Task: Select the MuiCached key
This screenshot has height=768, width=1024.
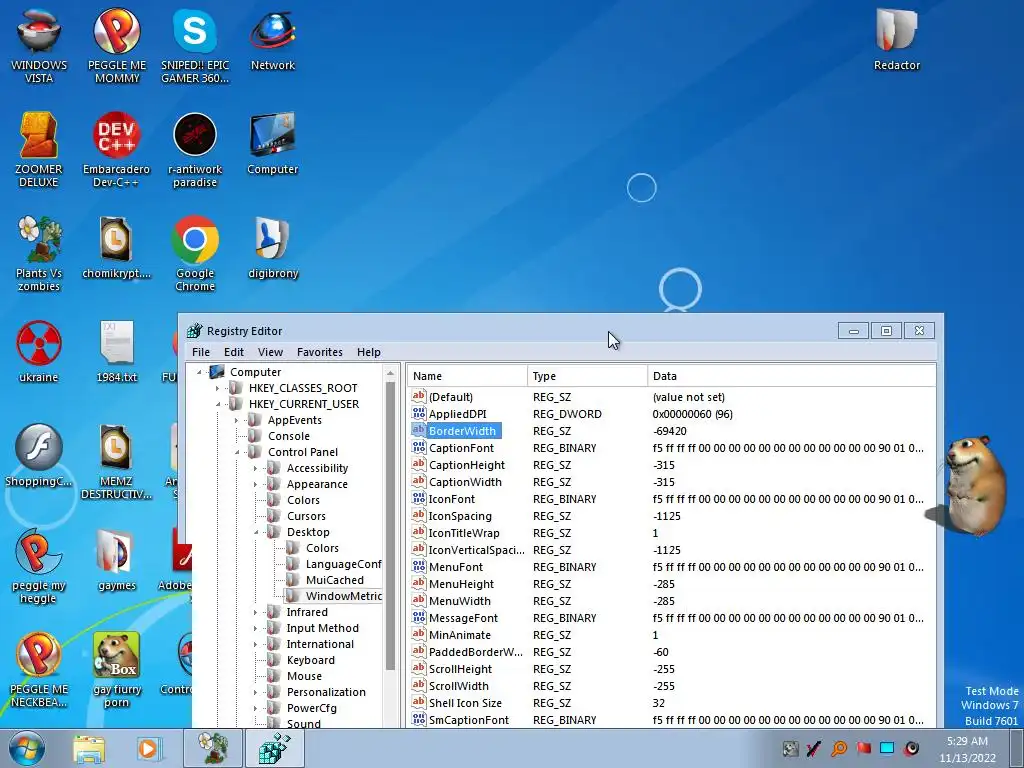Action: point(334,580)
